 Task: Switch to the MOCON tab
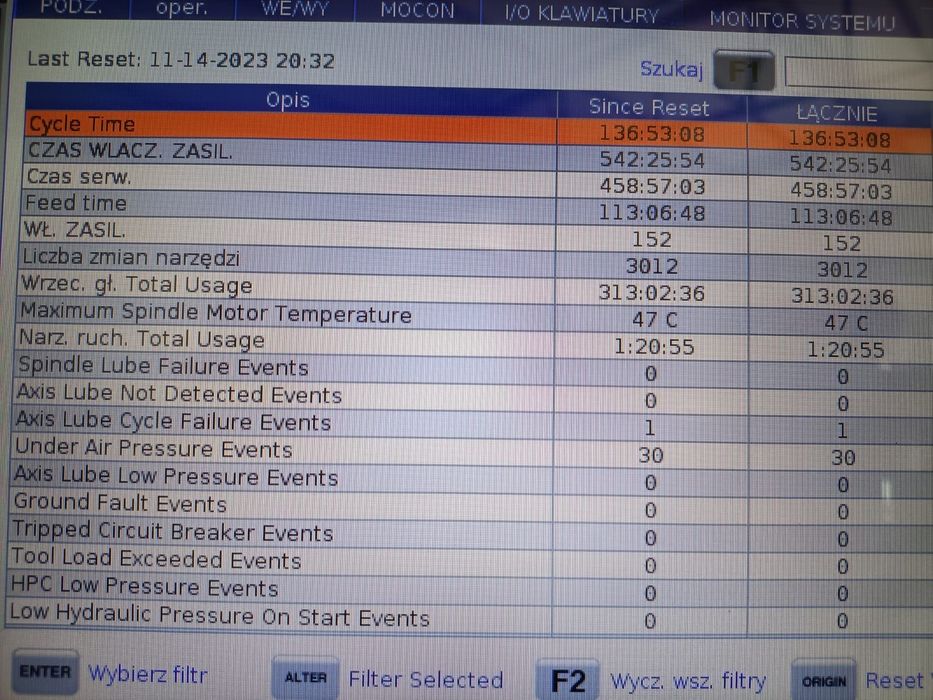coord(417,11)
